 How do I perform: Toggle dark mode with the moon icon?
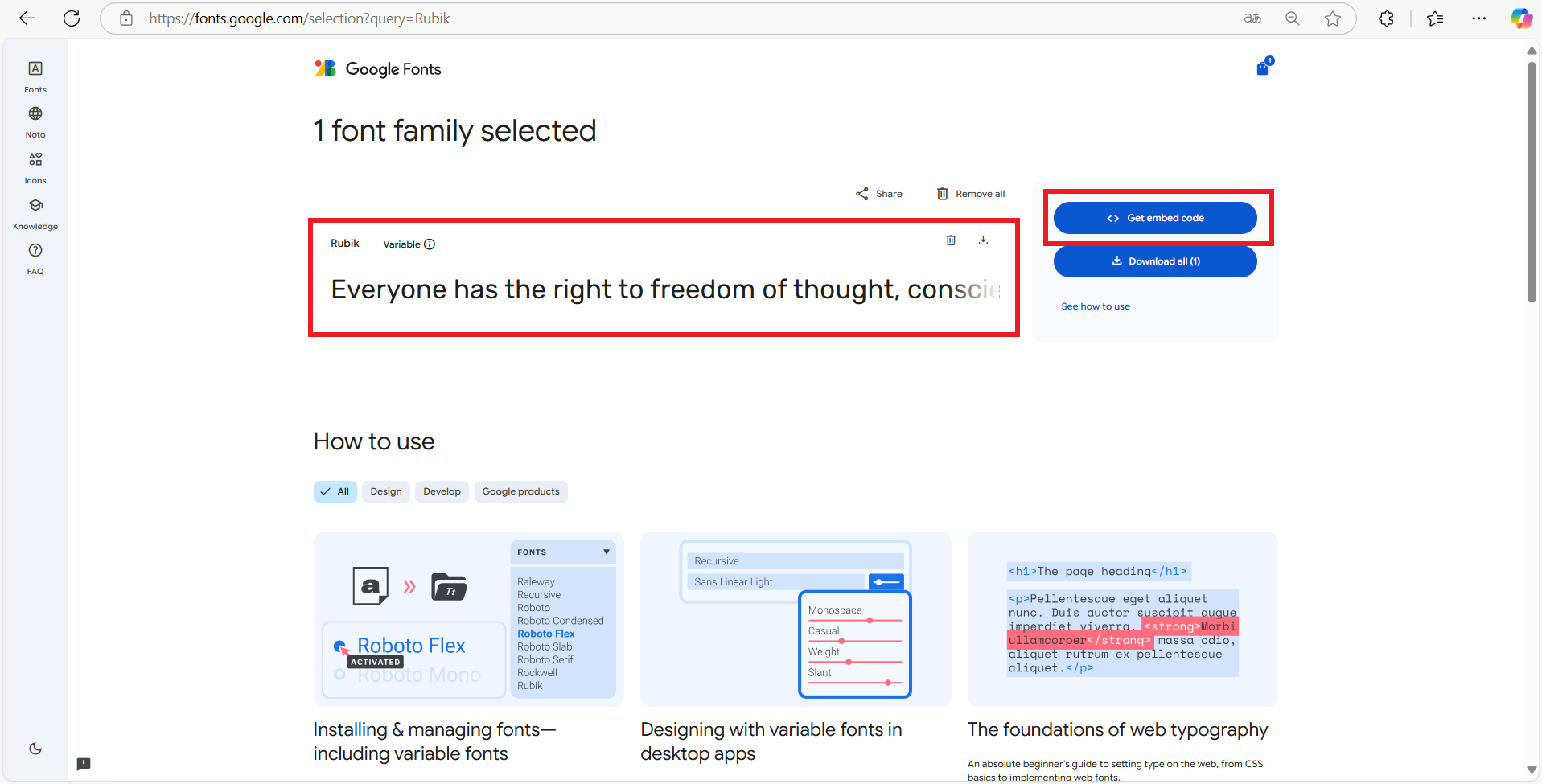coord(35,749)
